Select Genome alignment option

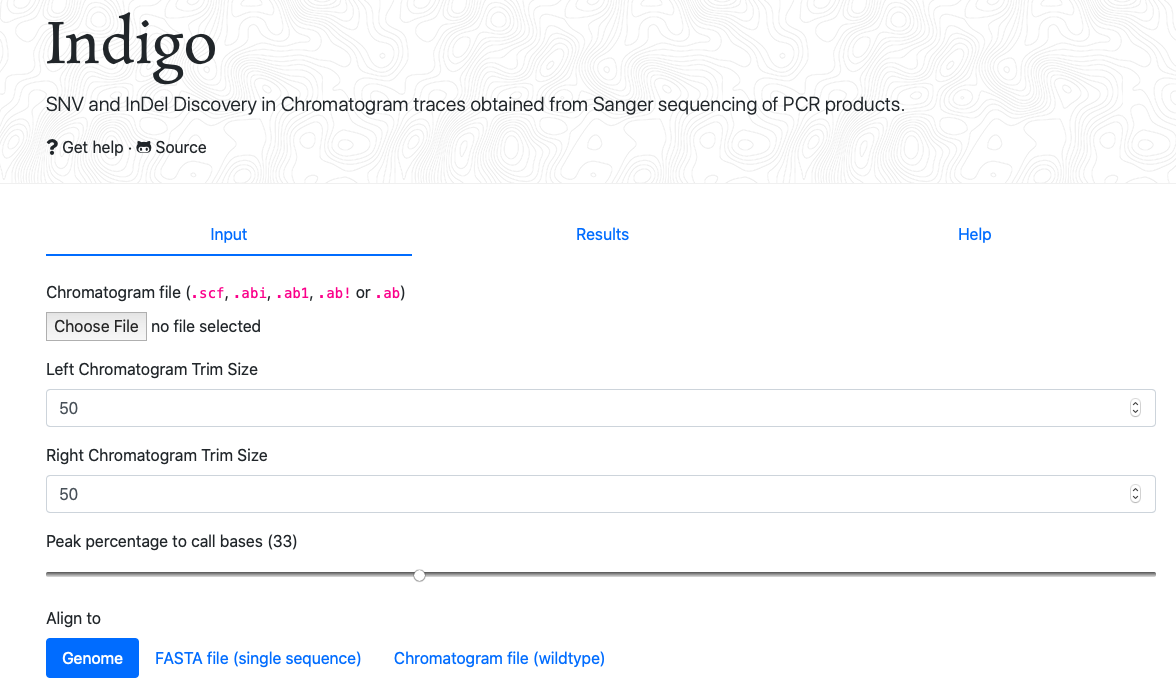pos(92,658)
